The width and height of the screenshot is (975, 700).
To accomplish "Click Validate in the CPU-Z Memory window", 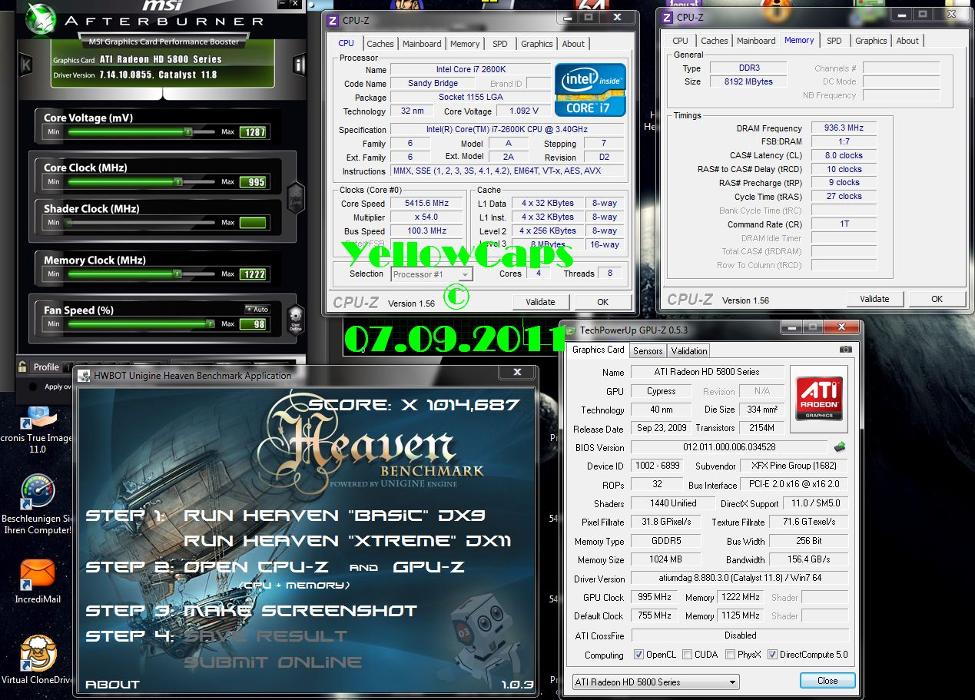I will click(x=874, y=299).
